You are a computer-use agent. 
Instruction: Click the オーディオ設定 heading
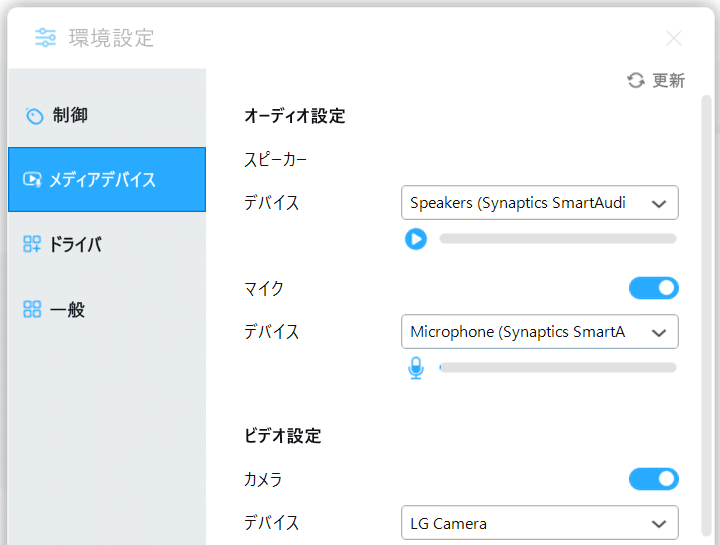click(294, 116)
